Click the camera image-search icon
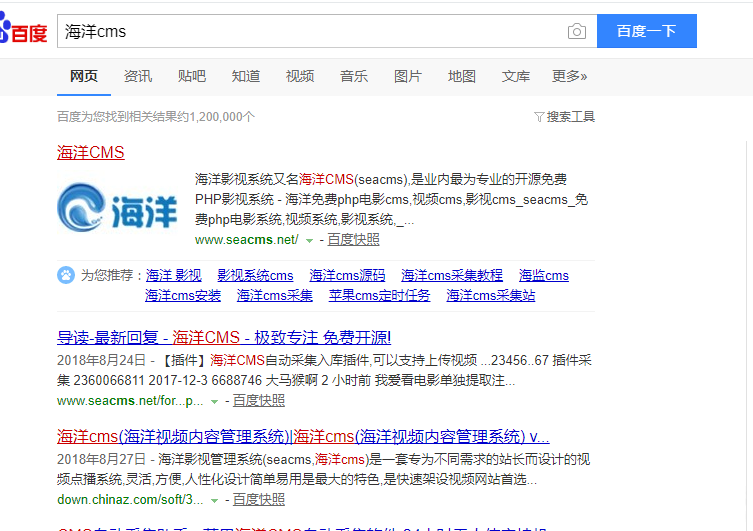The image size is (753, 531). point(576,32)
